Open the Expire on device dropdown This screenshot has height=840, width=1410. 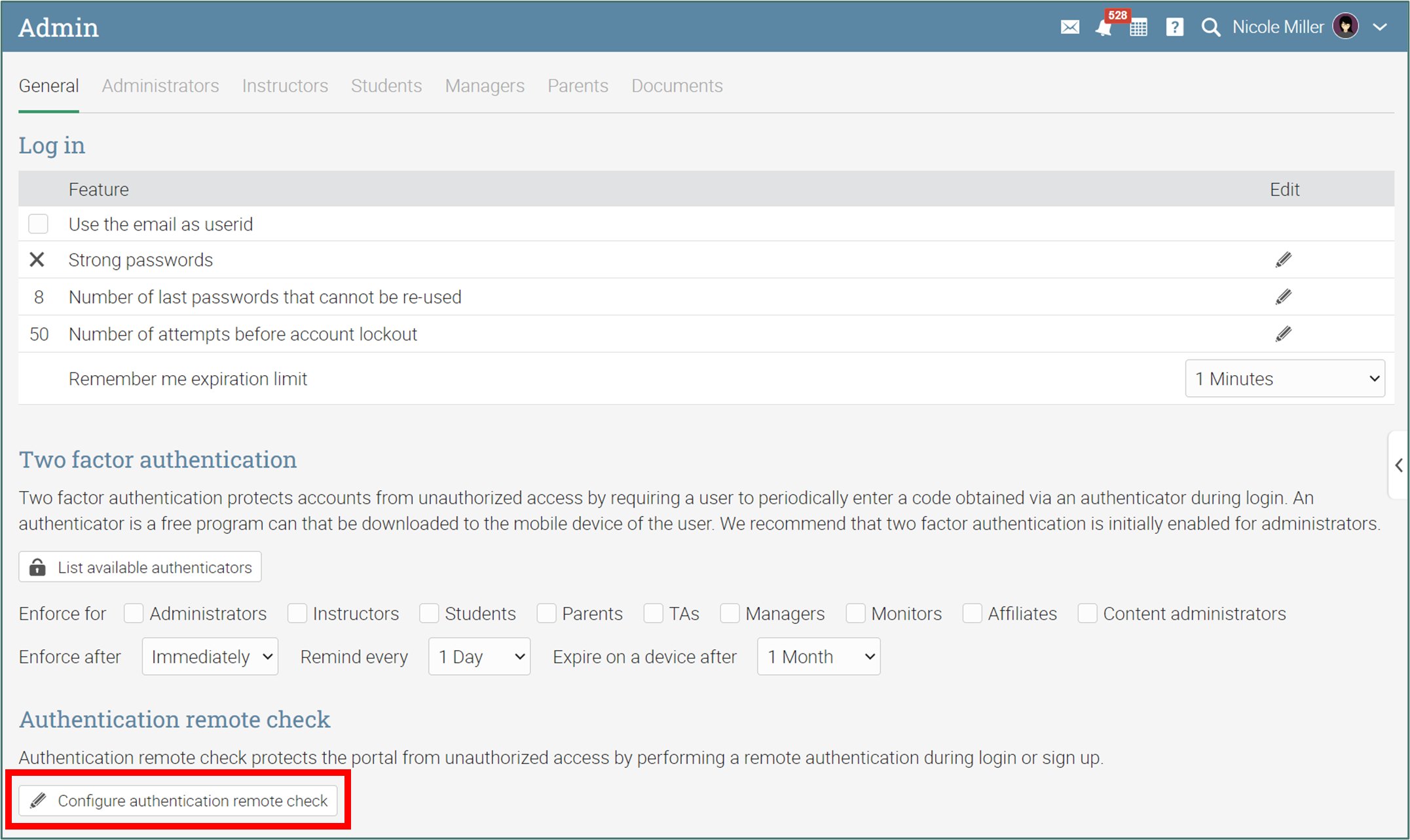818,657
